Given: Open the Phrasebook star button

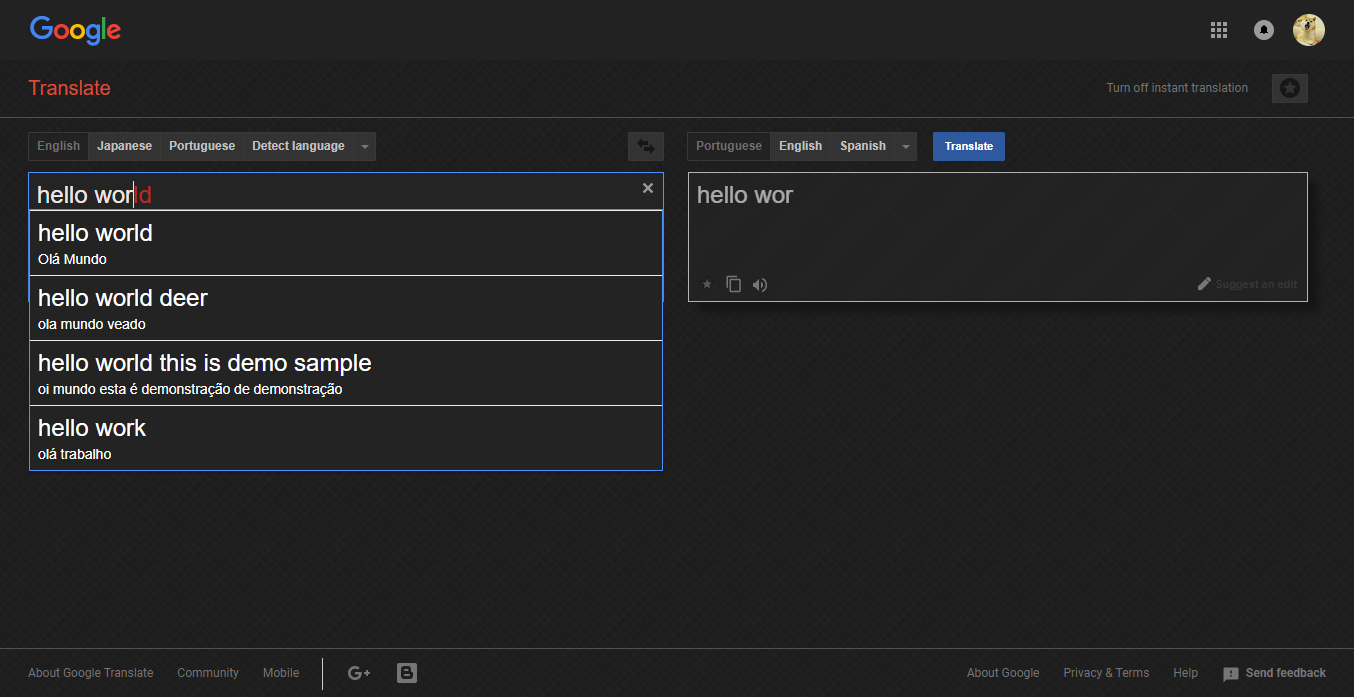Looking at the screenshot, I should [1290, 88].
